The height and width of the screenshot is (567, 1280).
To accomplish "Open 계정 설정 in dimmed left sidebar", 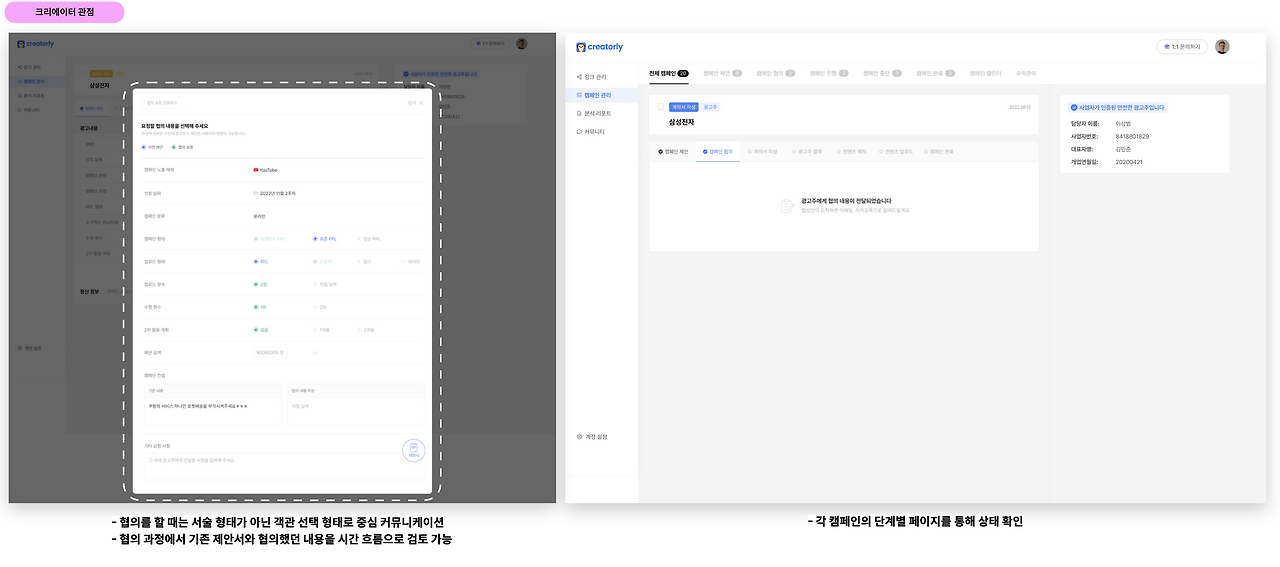I will click(x=30, y=348).
